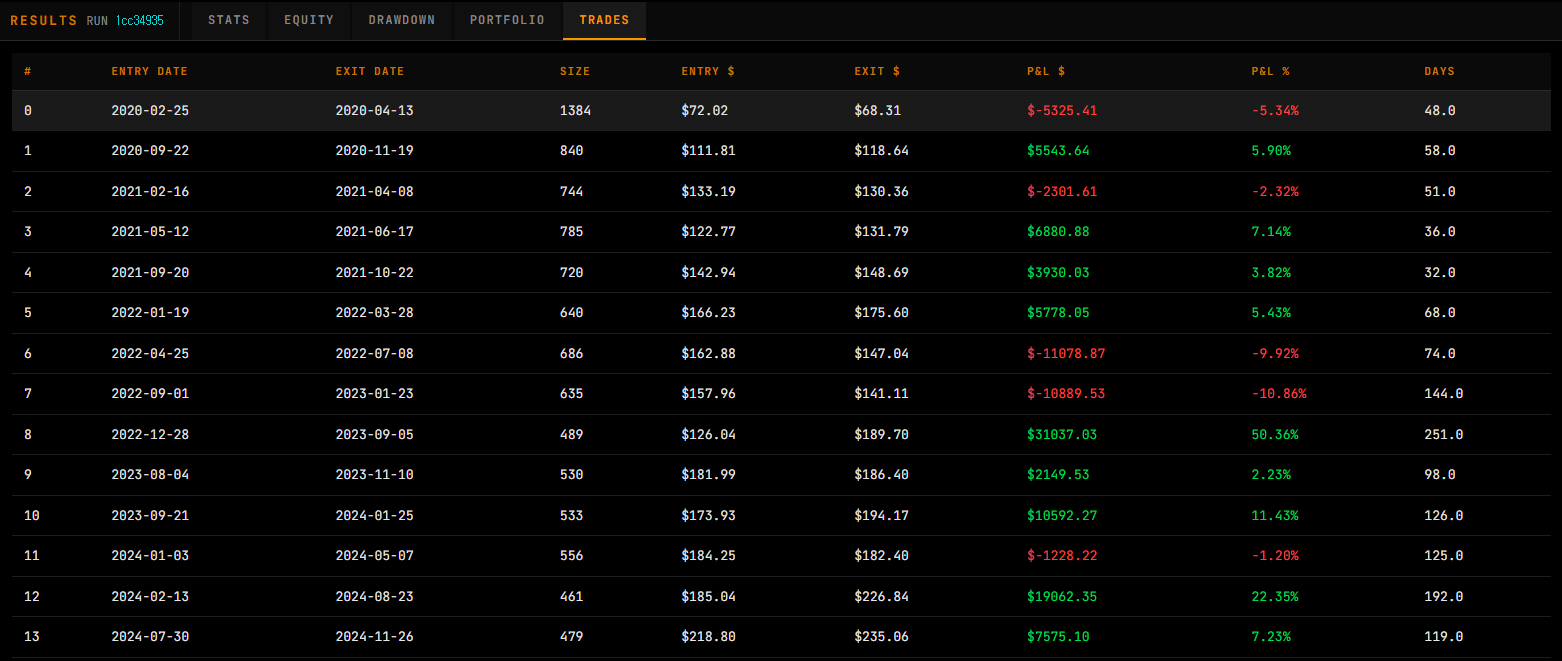Select entry date 2021-02-16

(150, 192)
